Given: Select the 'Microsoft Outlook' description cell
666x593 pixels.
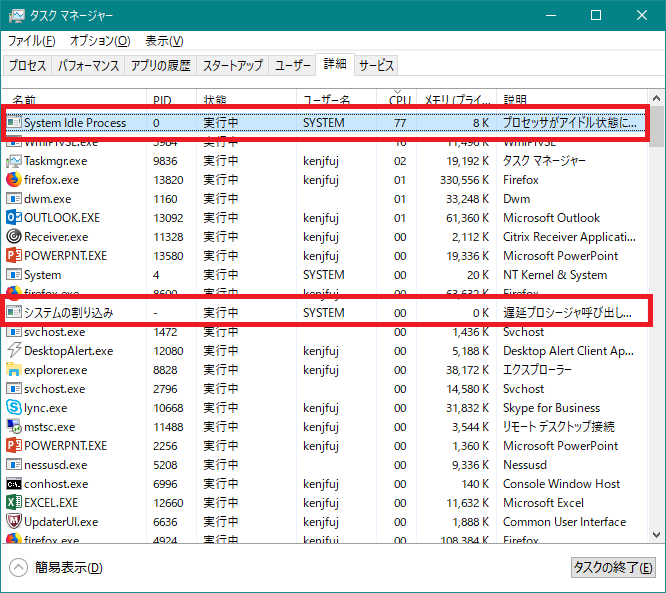Looking at the screenshot, I should [551, 218].
